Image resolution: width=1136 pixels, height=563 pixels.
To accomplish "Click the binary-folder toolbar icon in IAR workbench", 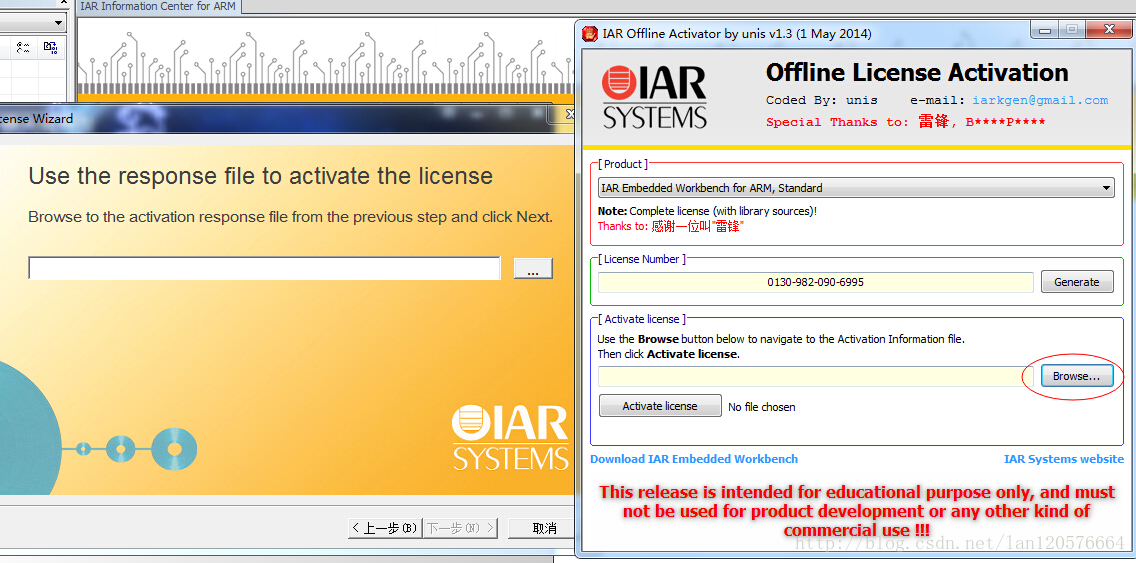I will coord(50,49).
